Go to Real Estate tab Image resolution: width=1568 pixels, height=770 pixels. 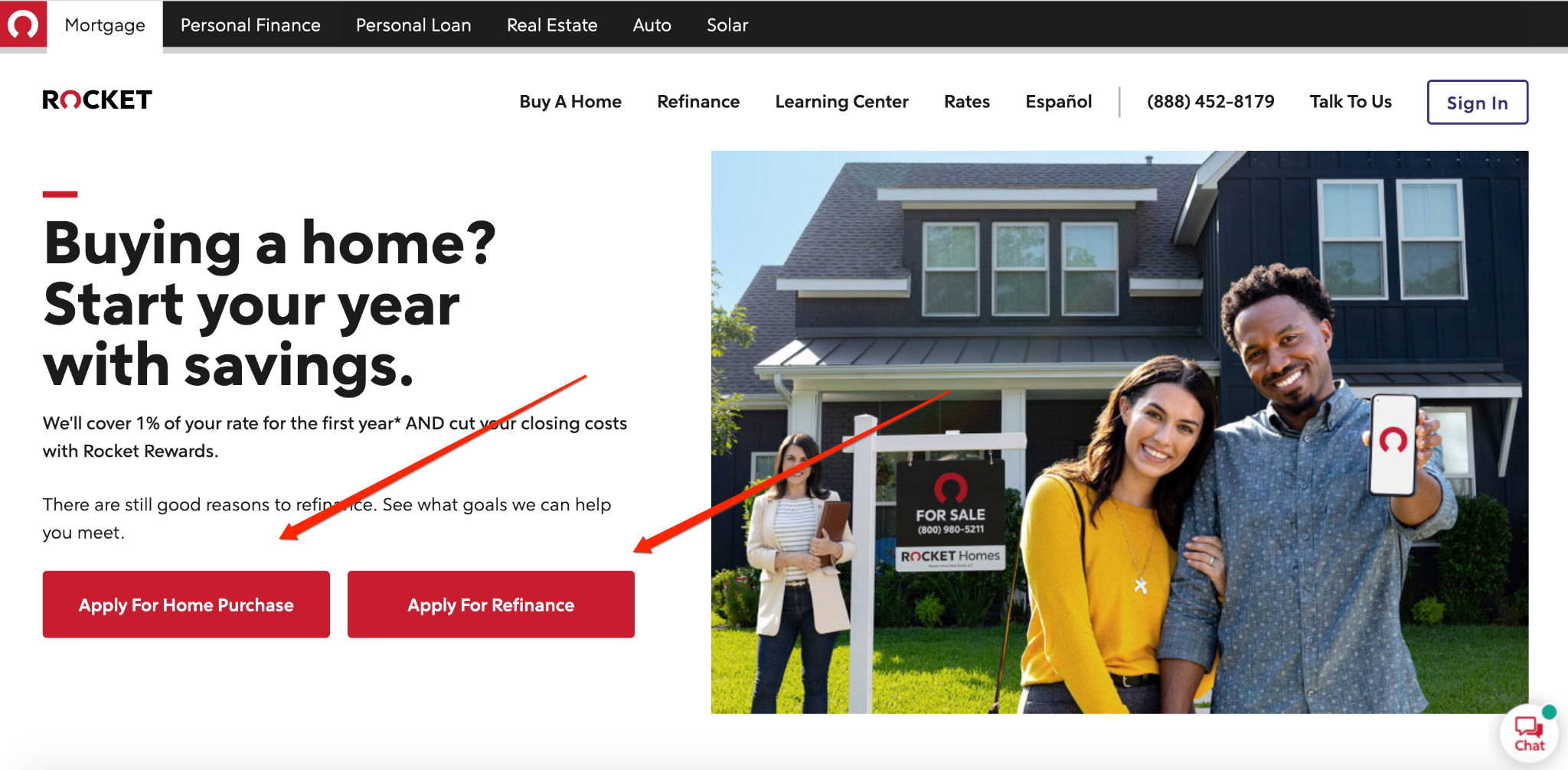point(552,25)
